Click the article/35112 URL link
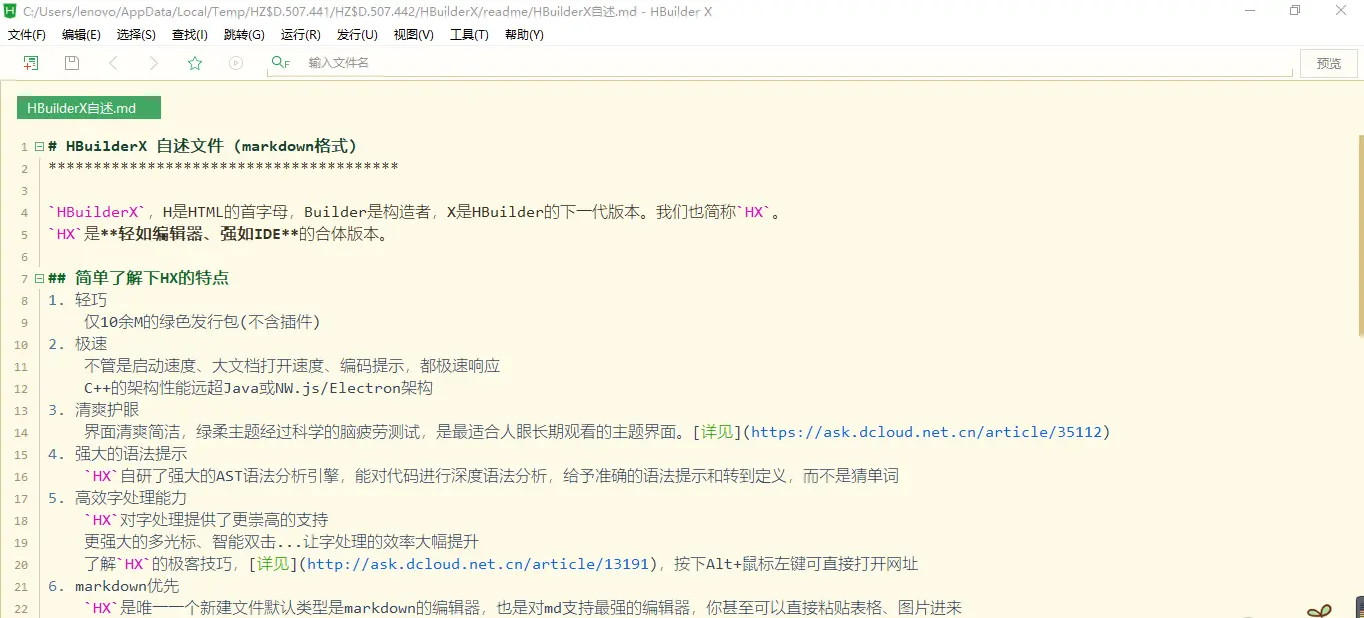 coord(926,432)
